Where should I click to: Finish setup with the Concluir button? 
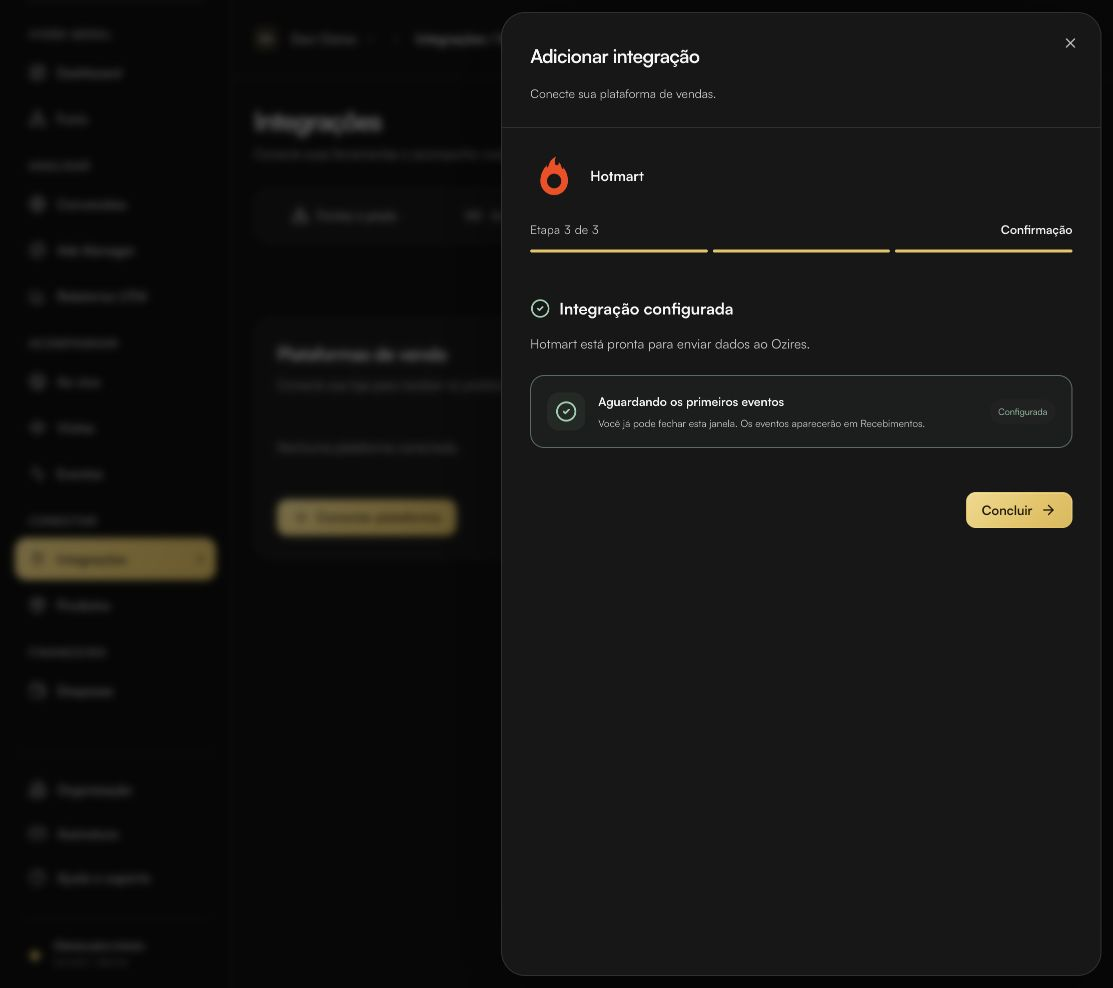pyautogui.click(x=1019, y=510)
